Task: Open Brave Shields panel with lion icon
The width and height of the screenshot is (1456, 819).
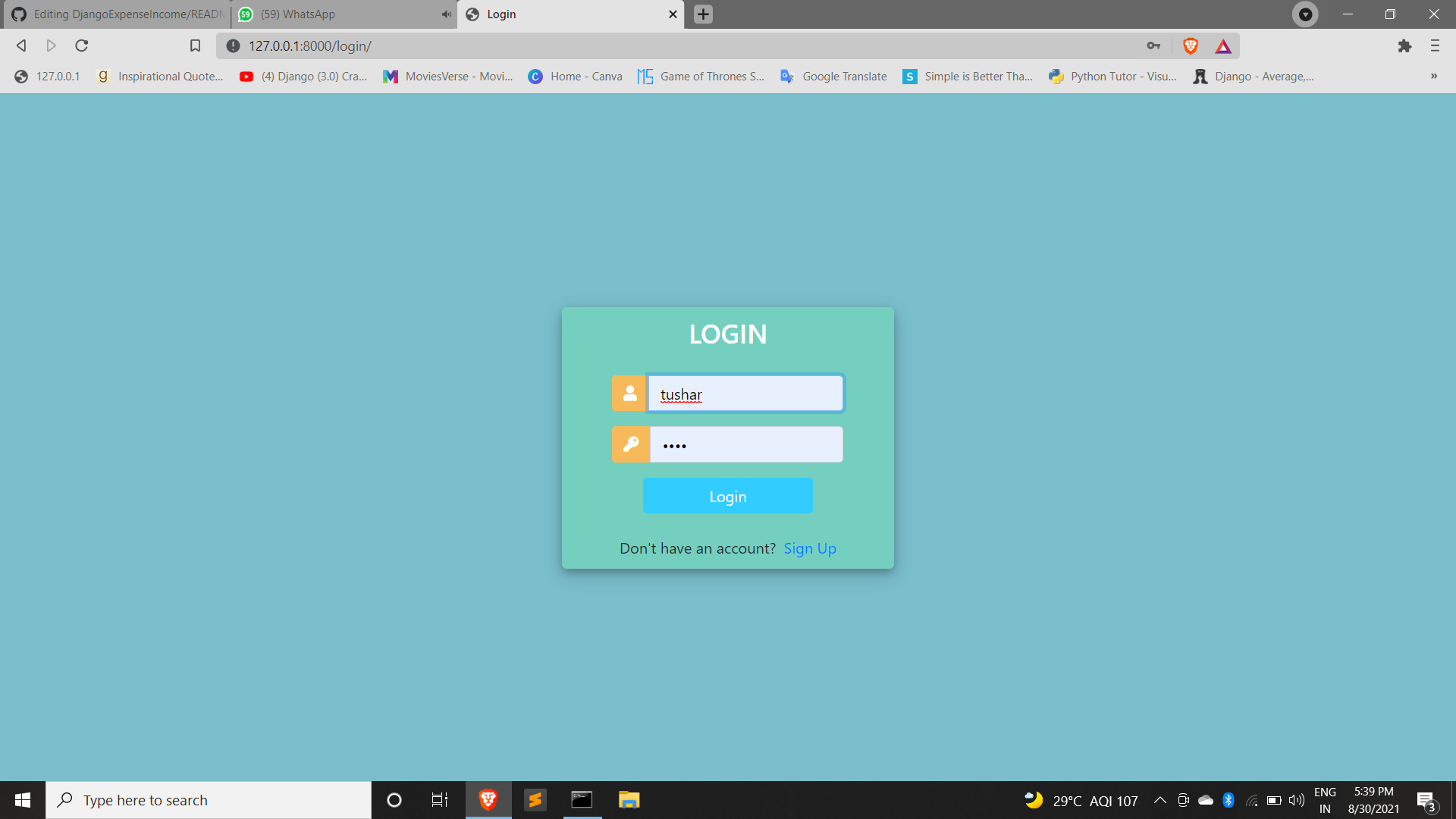Action: click(x=1190, y=45)
